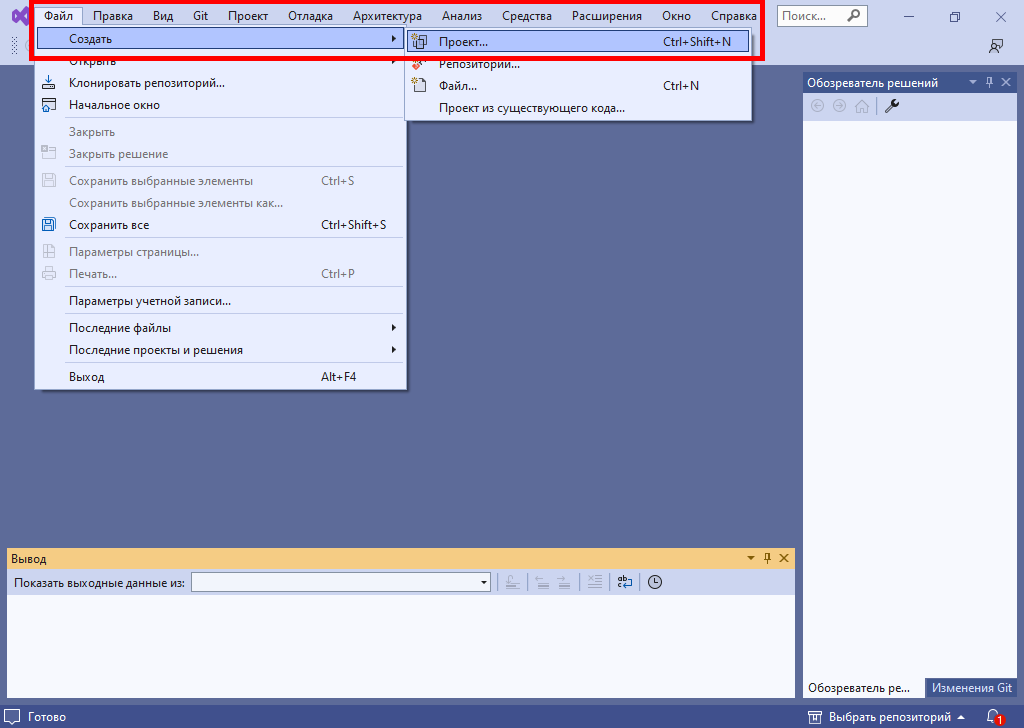Click Сохранить все disk icon

(x=49, y=225)
